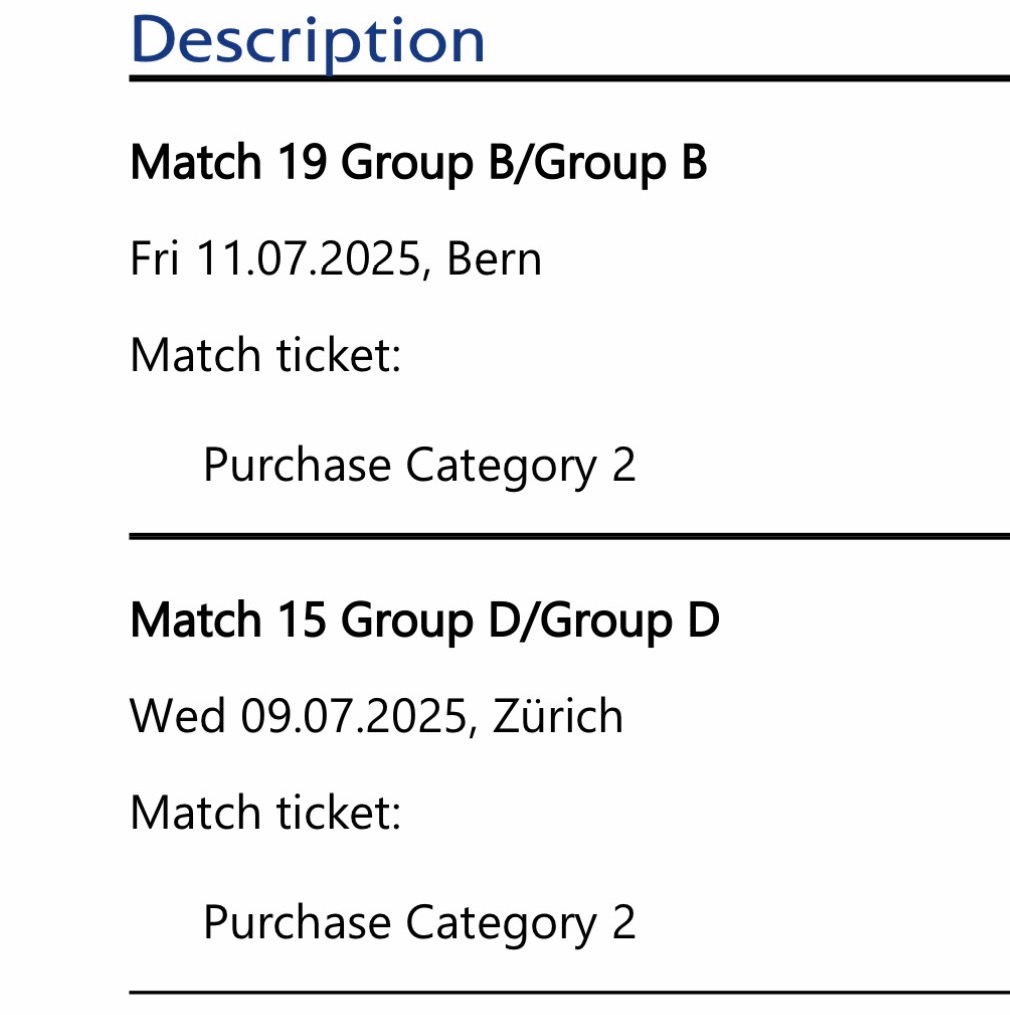Click the weekday Fri
Viewport: 1010px width, 1015px height.
(x=155, y=260)
